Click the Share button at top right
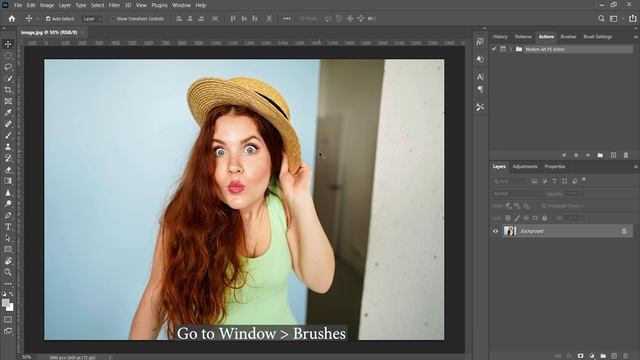The height and width of the screenshot is (360, 640). (x=632, y=18)
